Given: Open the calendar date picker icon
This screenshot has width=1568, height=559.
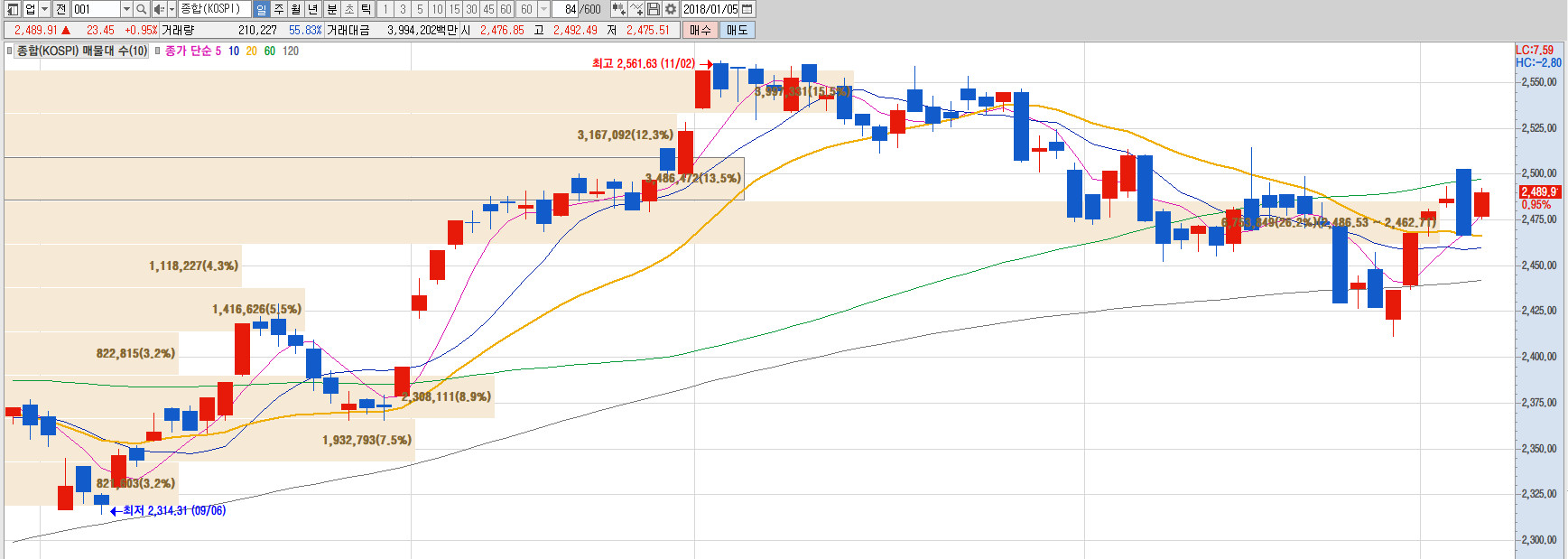Looking at the screenshot, I should (747, 9).
